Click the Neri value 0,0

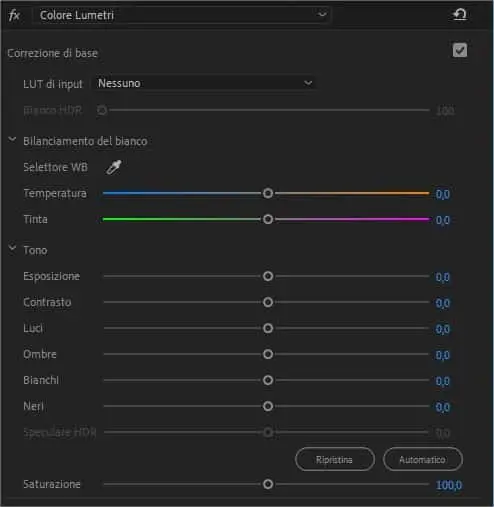click(443, 407)
